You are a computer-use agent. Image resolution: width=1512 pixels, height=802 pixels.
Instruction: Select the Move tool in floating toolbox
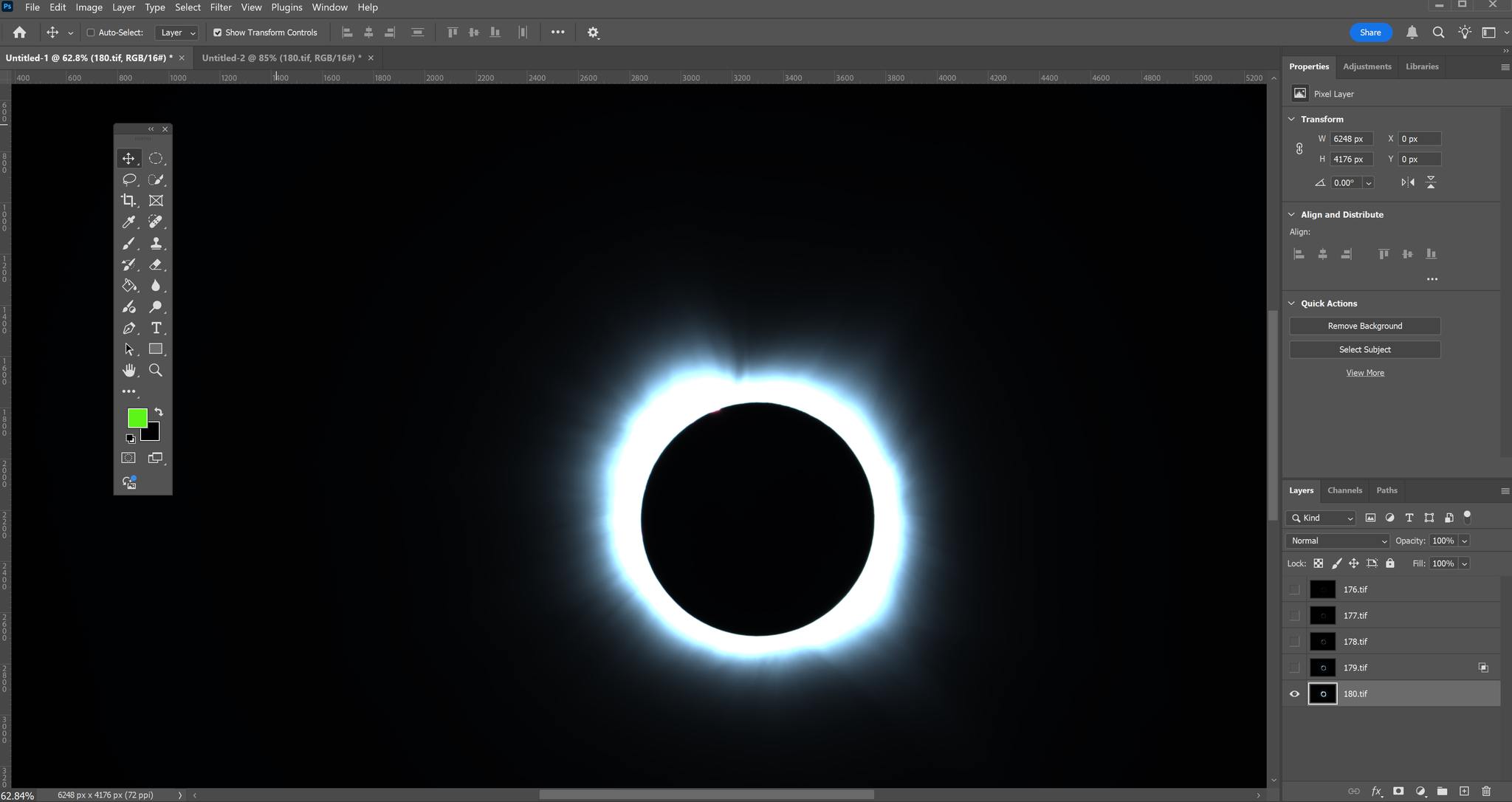pos(128,159)
